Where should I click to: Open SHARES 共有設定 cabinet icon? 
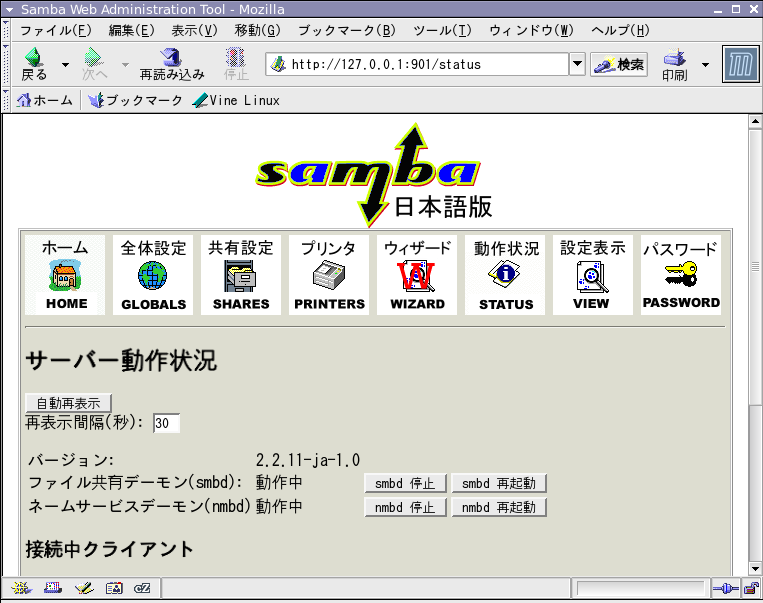(x=241, y=275)
